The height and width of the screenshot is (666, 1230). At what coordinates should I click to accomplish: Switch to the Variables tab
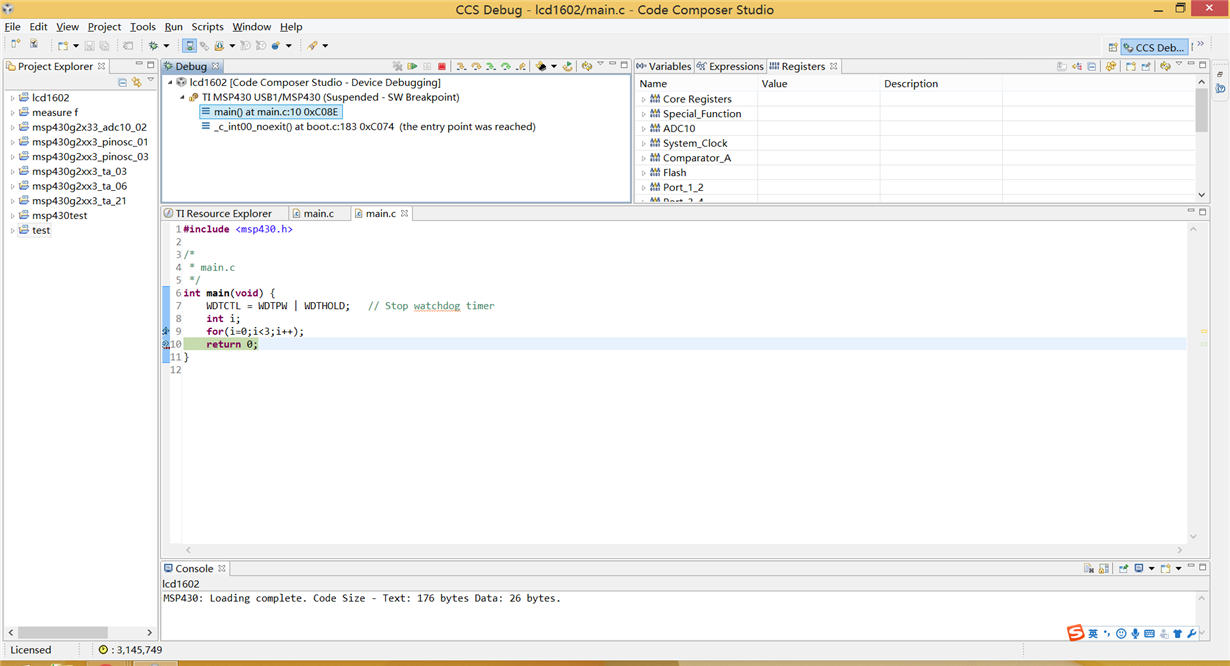click(x=668, y=67)
